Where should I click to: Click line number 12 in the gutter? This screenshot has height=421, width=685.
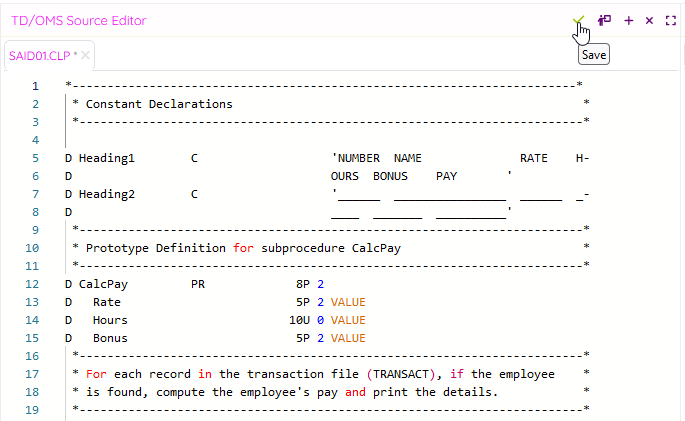point(34,284)
